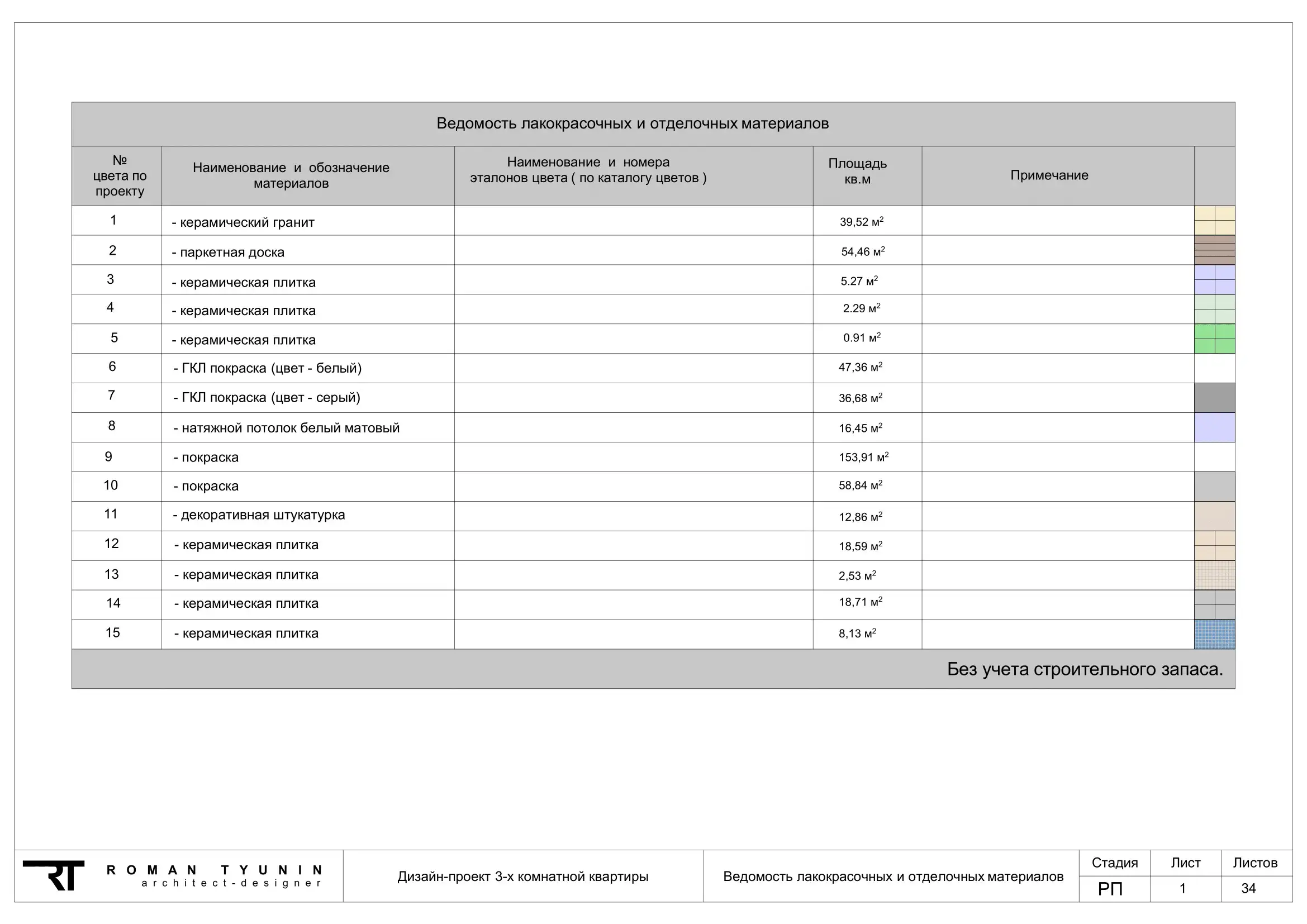Screen dimensions: 1307x924
Task: Select the паркетная доска cell
Action: 308,250
